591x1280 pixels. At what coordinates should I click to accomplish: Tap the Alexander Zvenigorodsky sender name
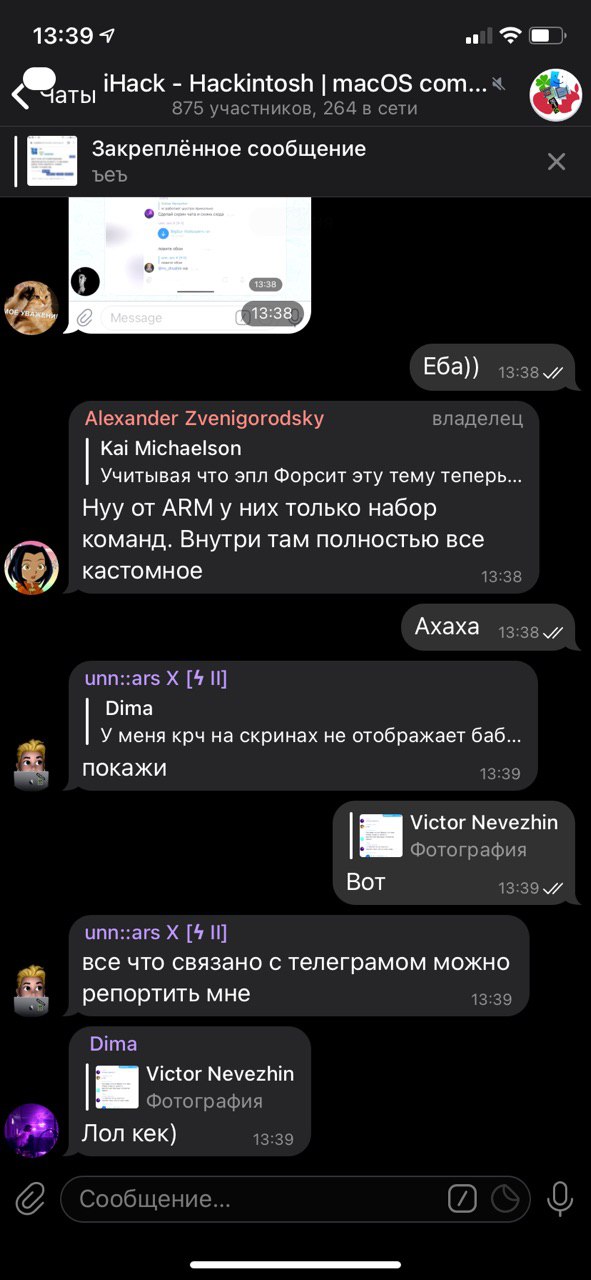point(204,418)
